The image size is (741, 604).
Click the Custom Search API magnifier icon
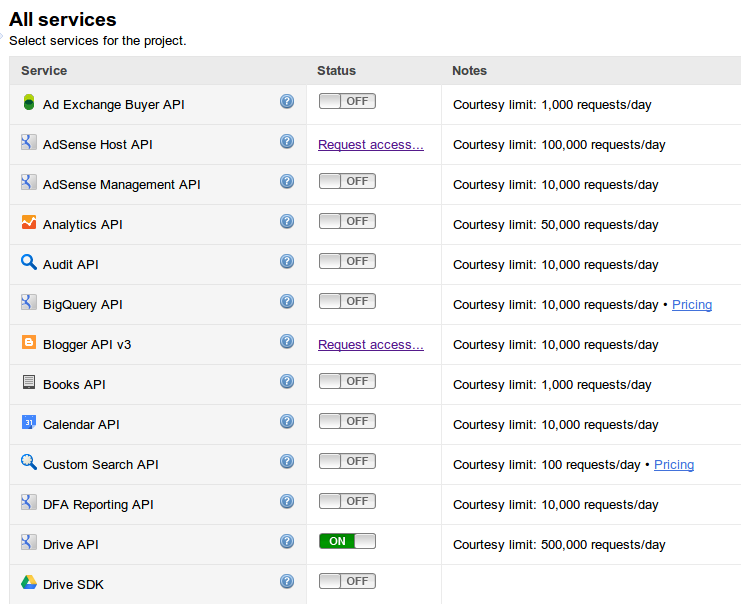point(28,462)
